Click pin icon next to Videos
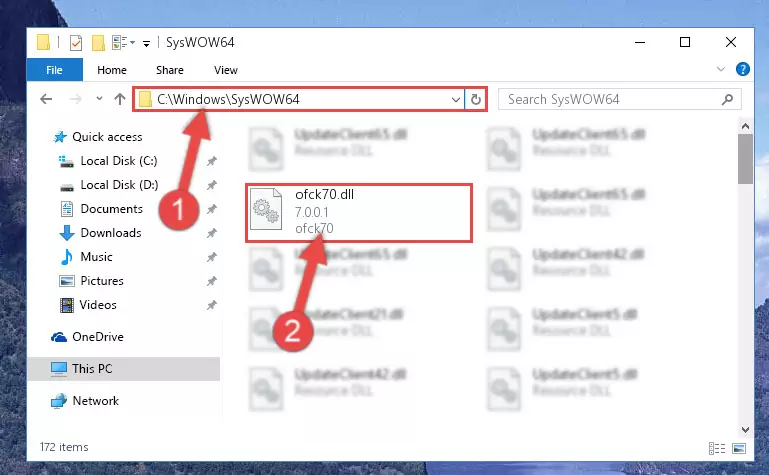 pos(211,305)
